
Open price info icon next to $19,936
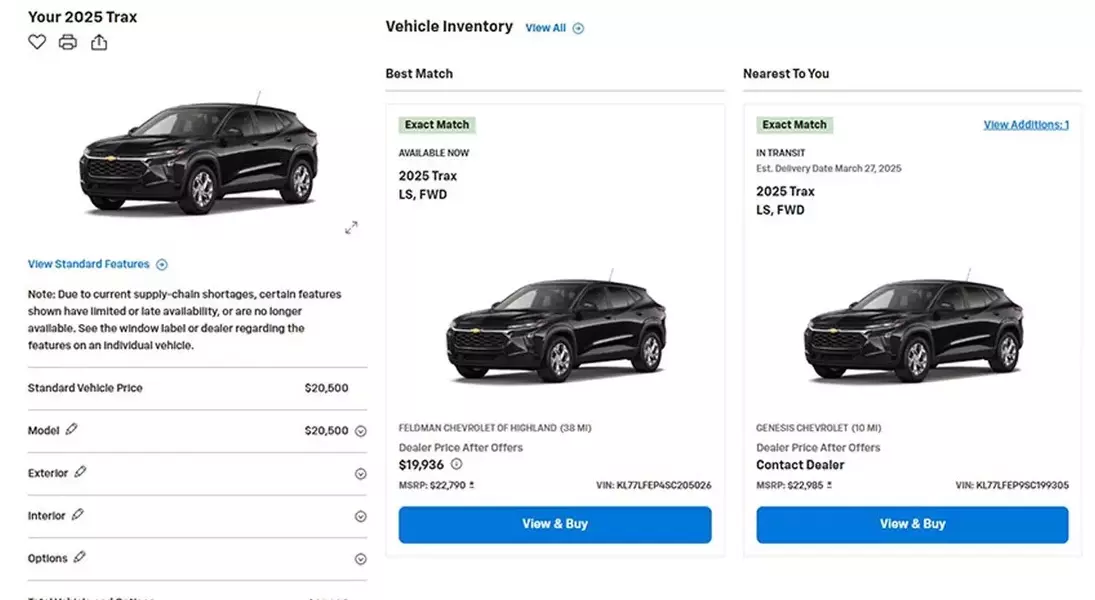click(x=456, y=464)
